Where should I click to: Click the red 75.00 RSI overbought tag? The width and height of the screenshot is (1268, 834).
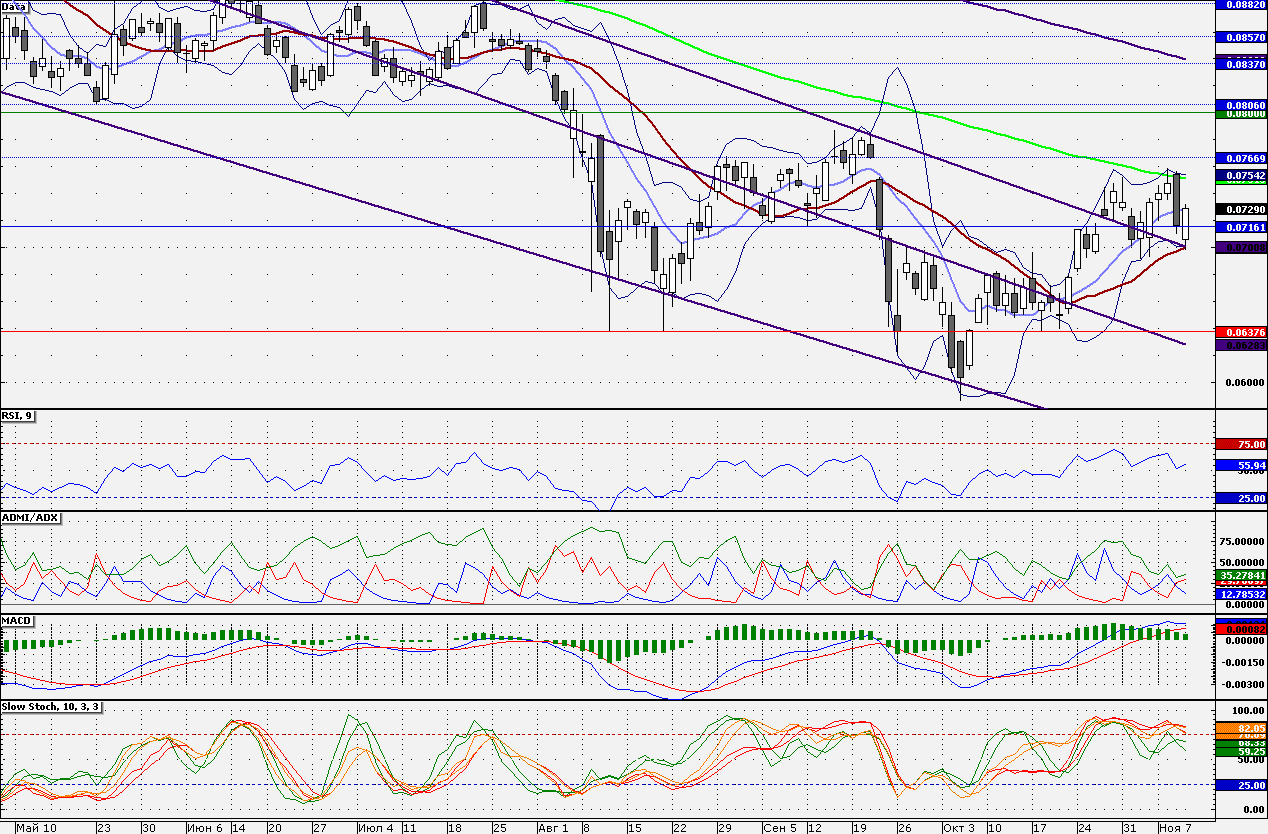coord(1241,444)
